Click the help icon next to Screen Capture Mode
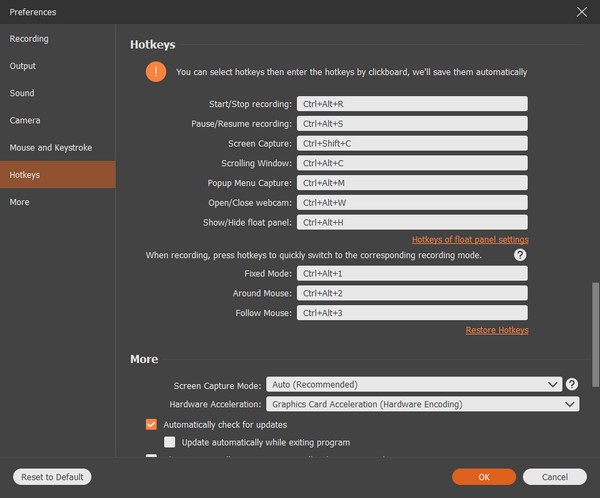 tap(572, 384)
